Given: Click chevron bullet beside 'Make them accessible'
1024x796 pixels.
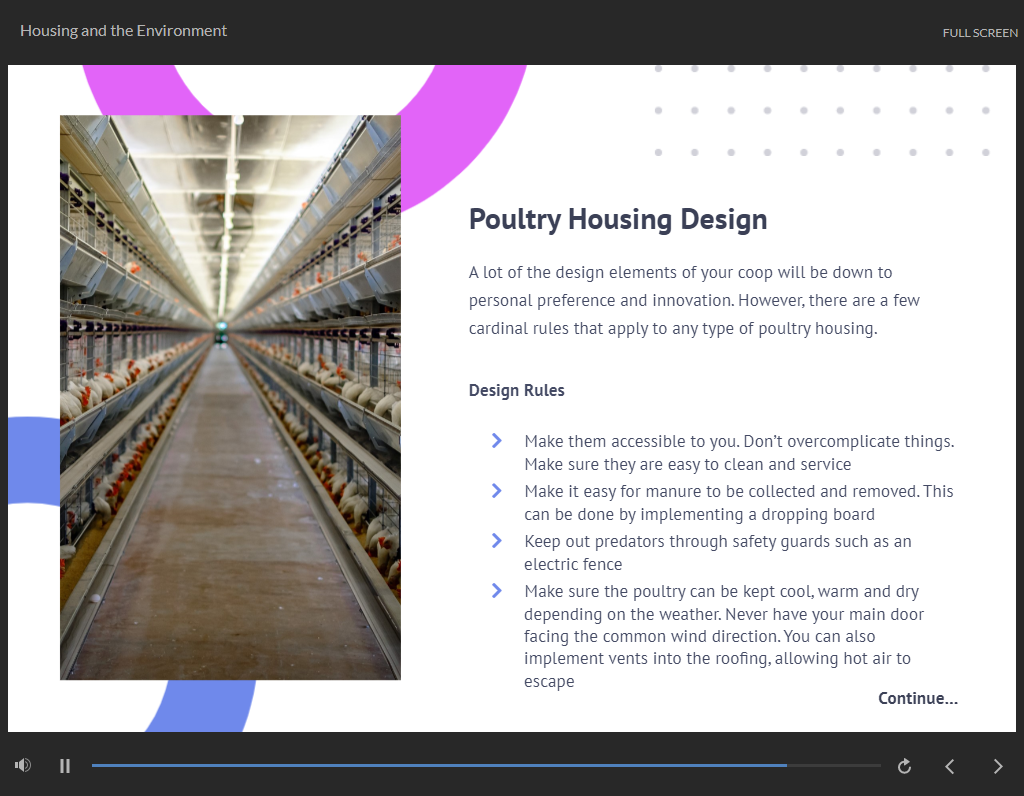Looking at the screenshot, I should click(496, 441).
